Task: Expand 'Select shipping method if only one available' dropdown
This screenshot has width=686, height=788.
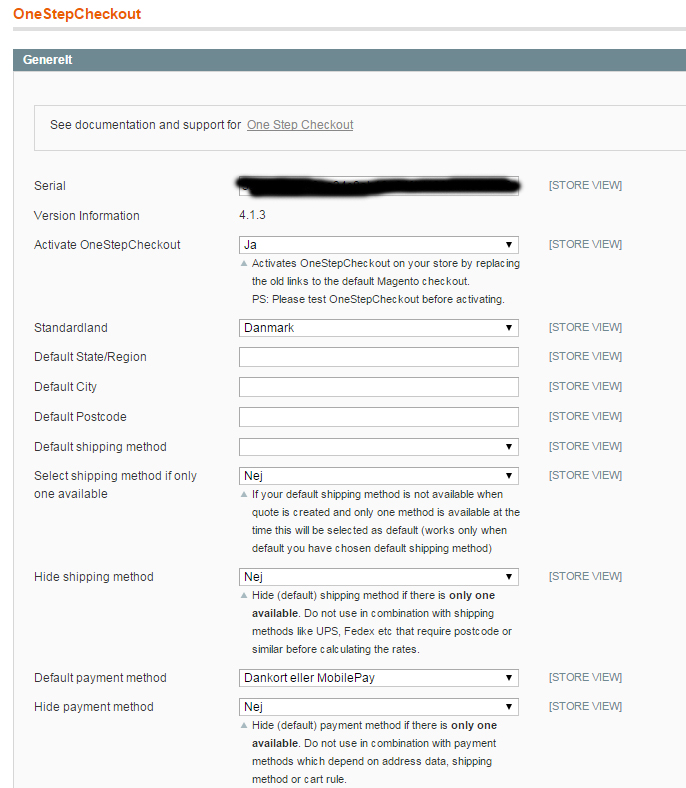Action: point(378,476)
